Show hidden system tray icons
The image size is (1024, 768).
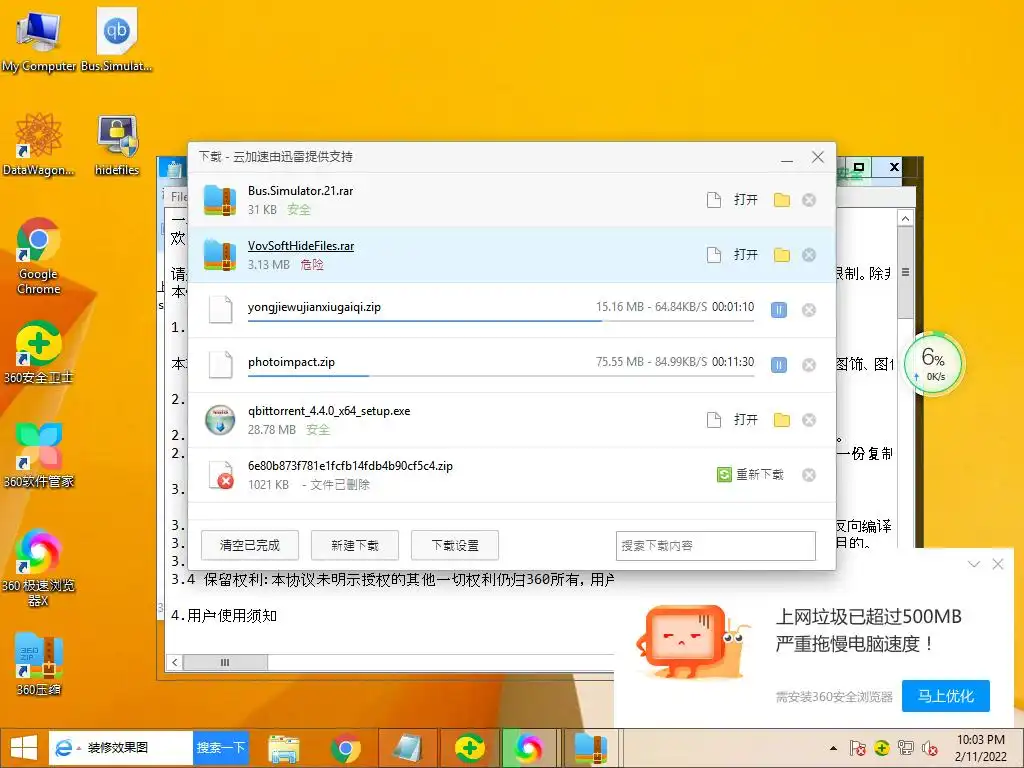click(833, 748)
